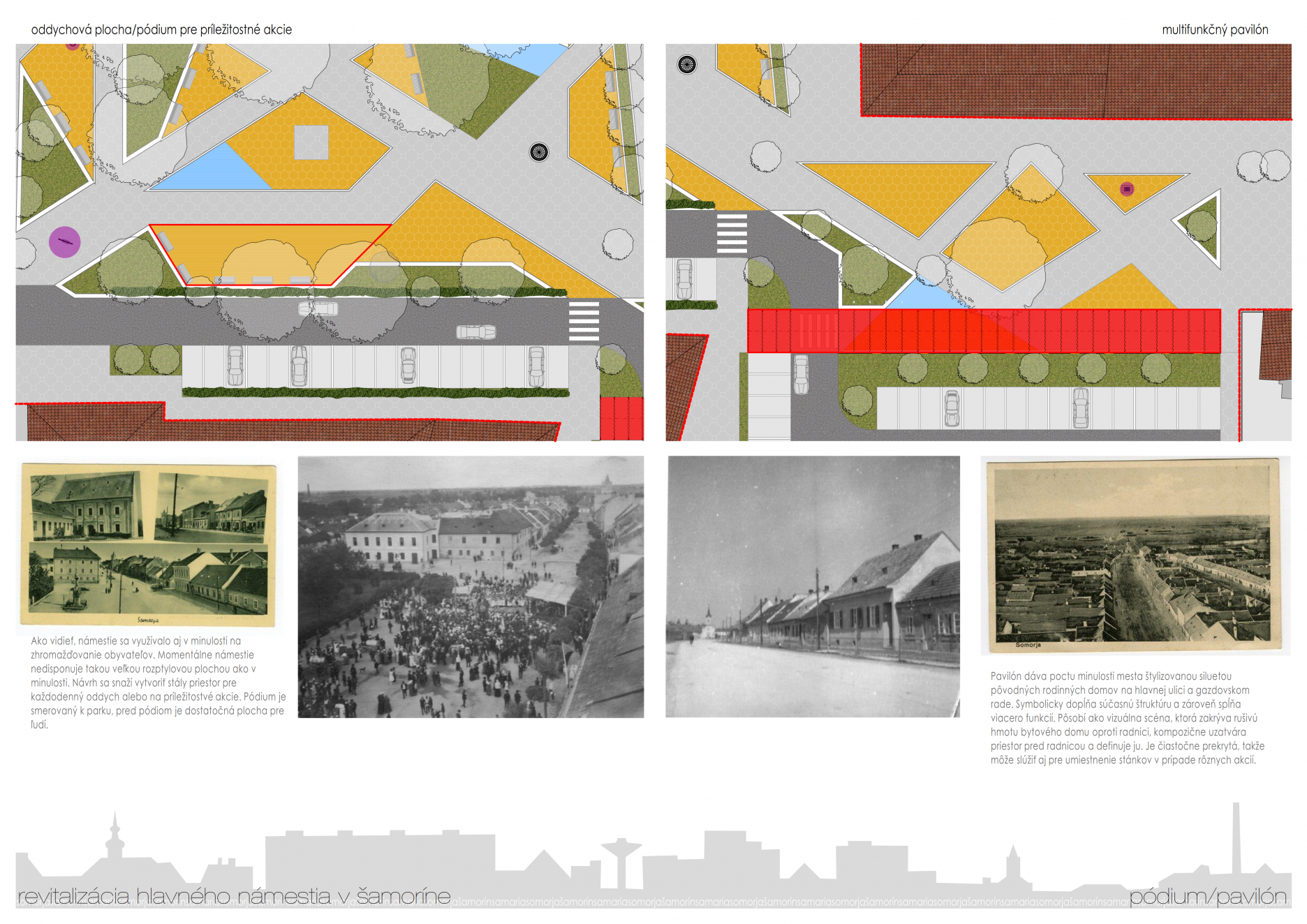Image resolution: width=1307 pixels, height=924 pixels.
Task: Click the black circular symbol in left plan
Action: (x=539, y=152)
